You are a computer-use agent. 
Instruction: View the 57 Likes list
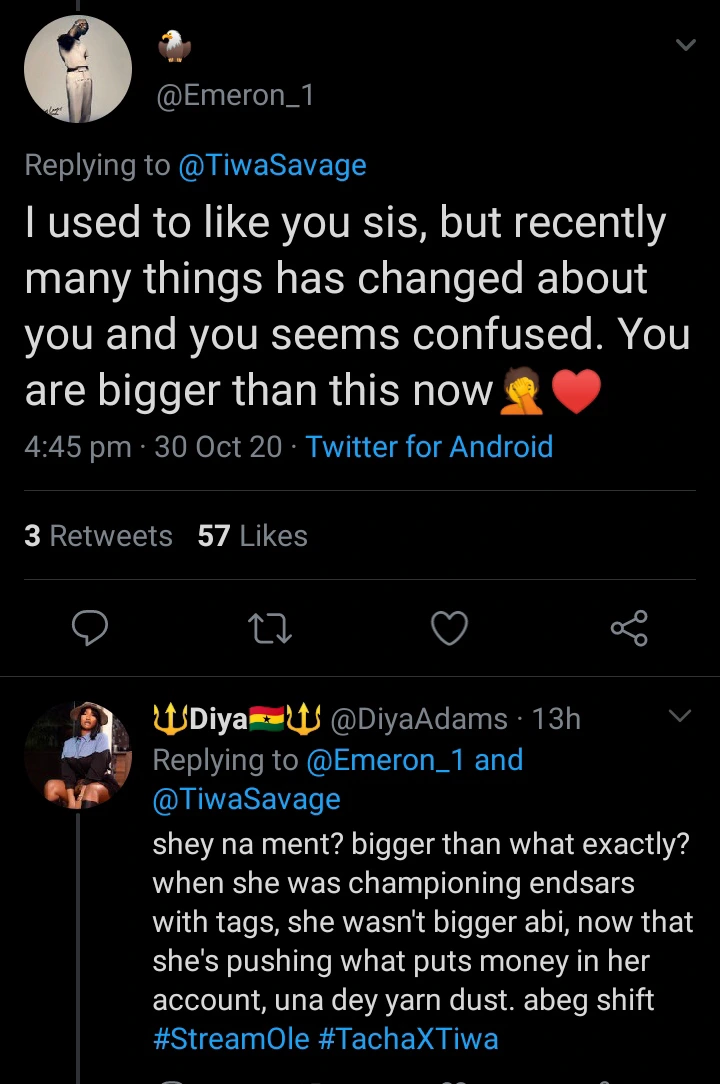(x=252, y=536)
